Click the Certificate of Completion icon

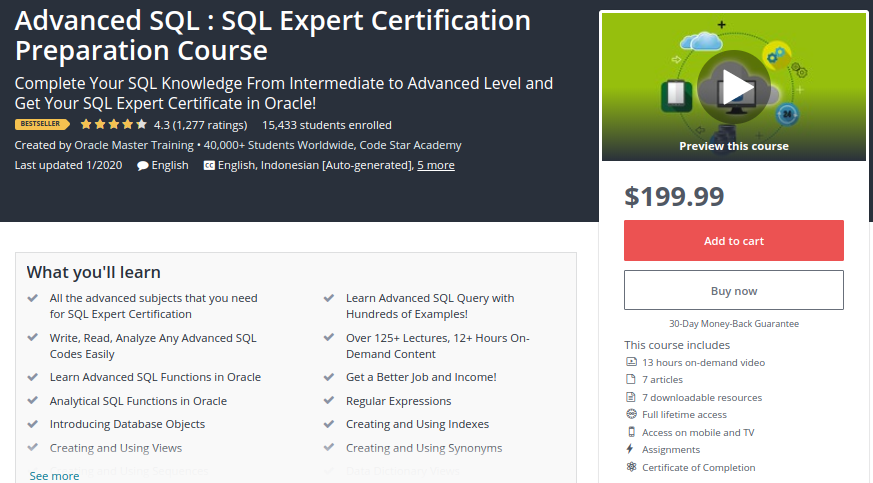631,467
